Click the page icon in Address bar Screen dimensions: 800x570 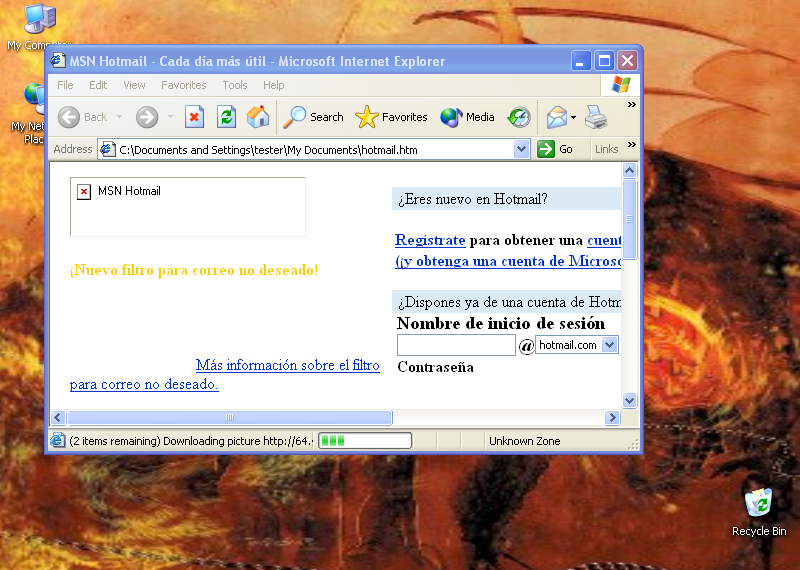click(107, 150)
